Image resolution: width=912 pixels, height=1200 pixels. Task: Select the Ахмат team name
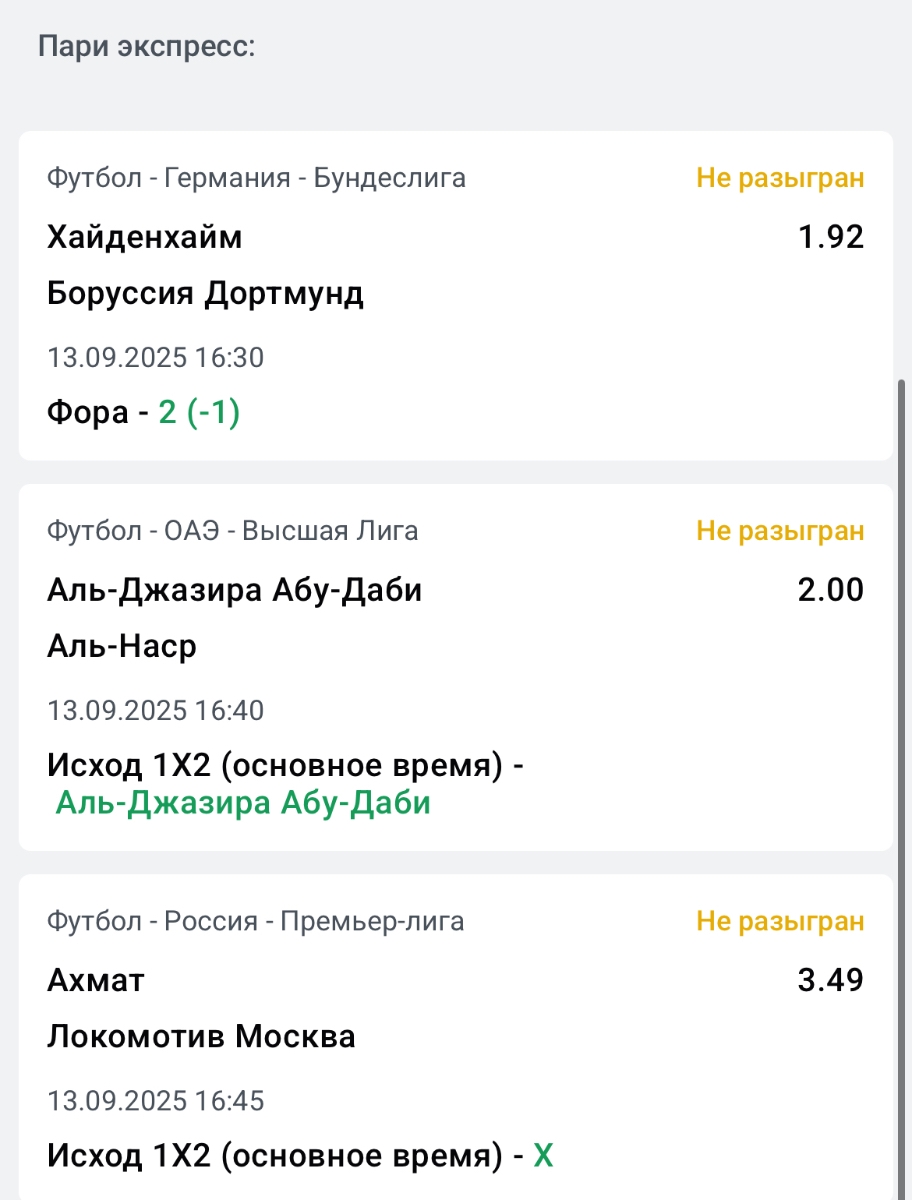tap(96, 980)
